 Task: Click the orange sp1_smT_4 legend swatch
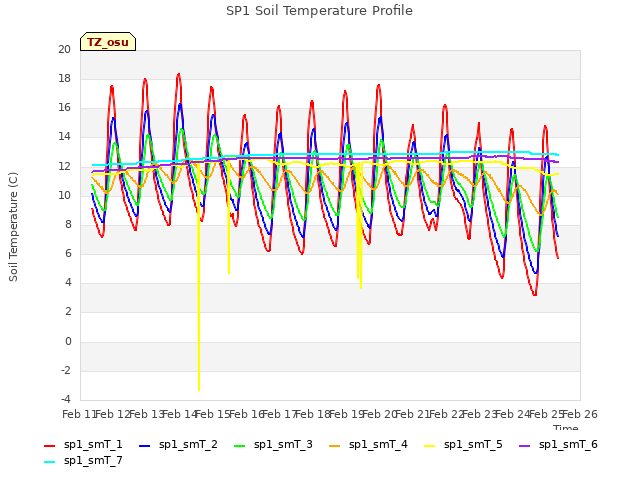pyautogui.click(x=334, y=446)
